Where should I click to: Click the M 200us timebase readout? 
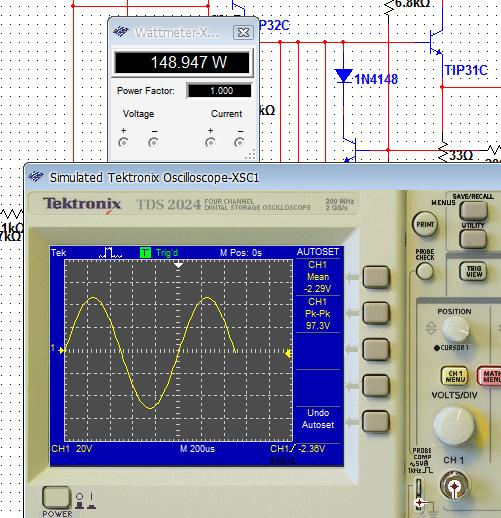click(197, 449)
